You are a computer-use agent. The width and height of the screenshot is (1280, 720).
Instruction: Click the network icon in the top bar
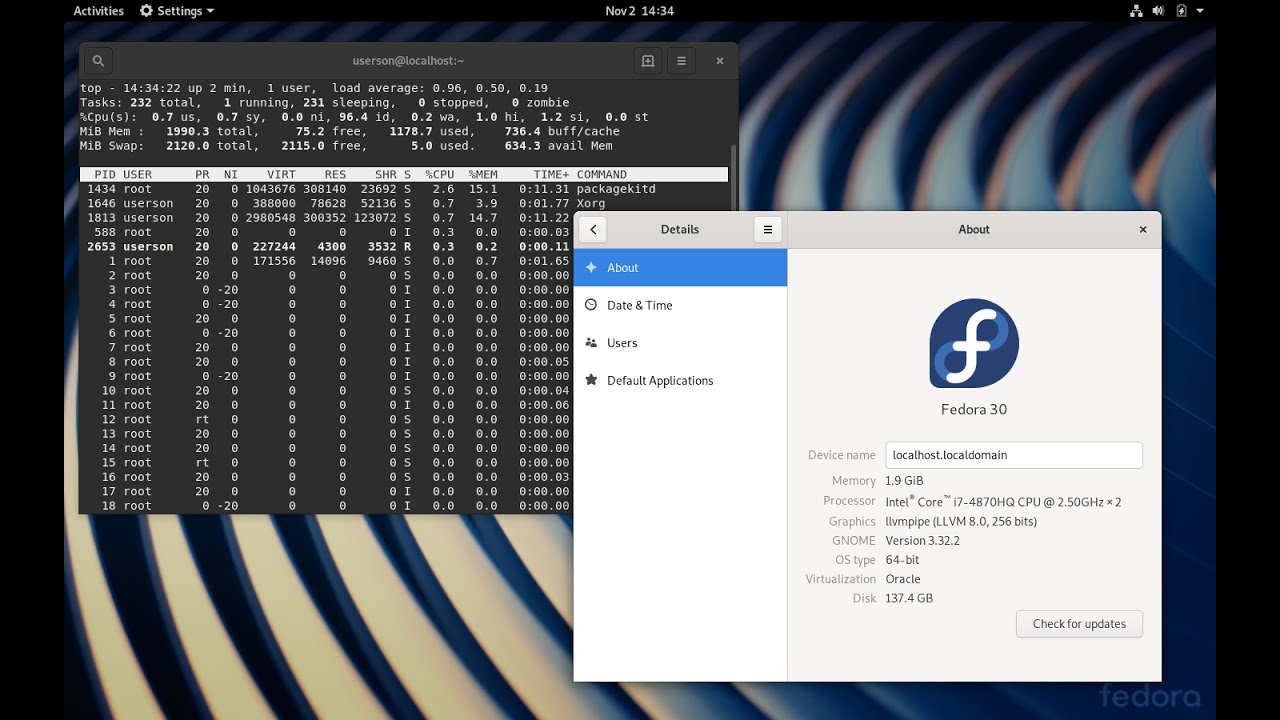[1136, 11]
